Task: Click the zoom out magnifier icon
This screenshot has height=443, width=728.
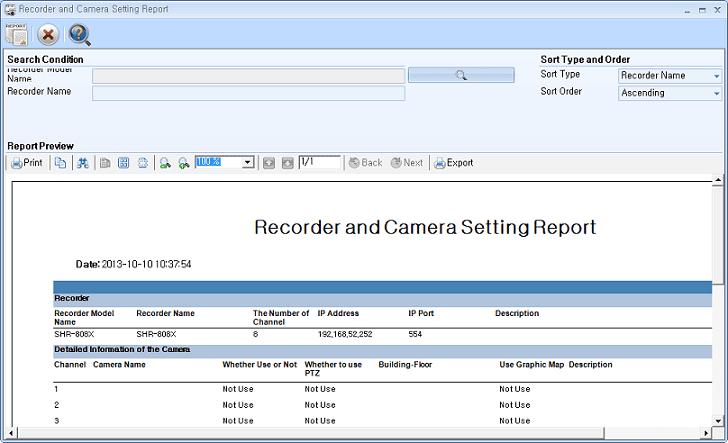Action: pyautogui.click(x=165, y=163)
